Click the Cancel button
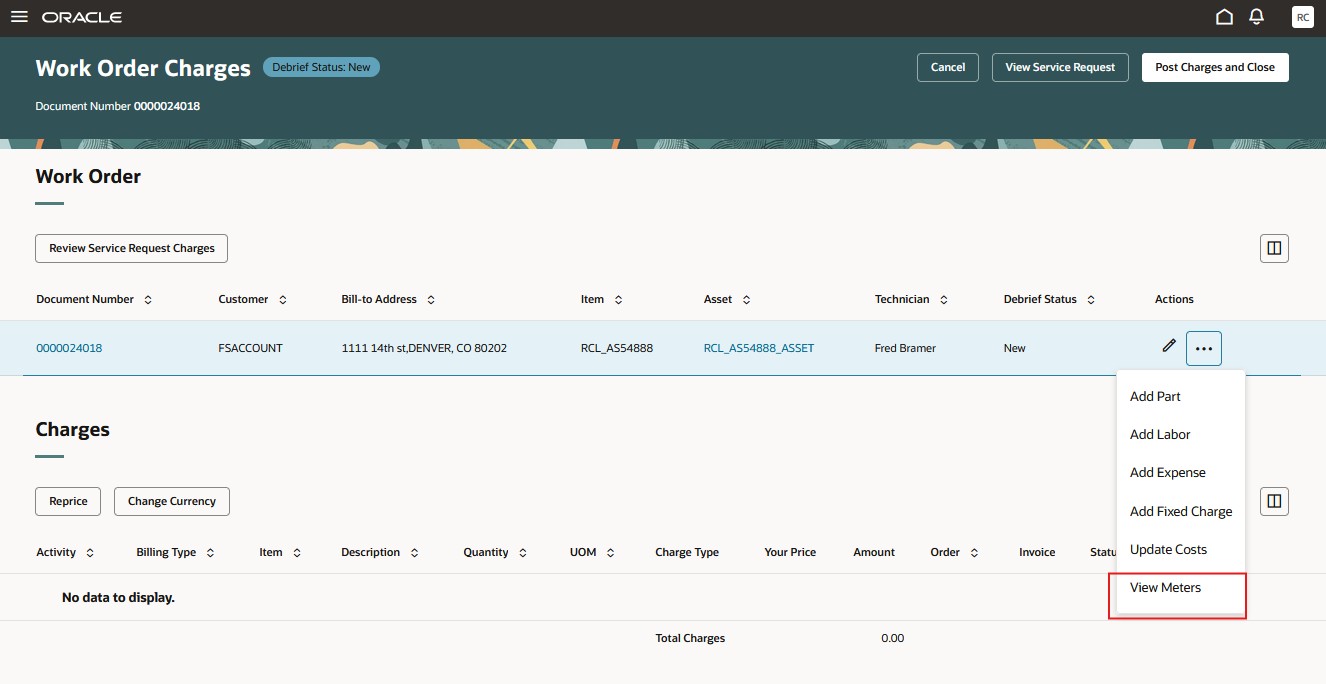 948,67
